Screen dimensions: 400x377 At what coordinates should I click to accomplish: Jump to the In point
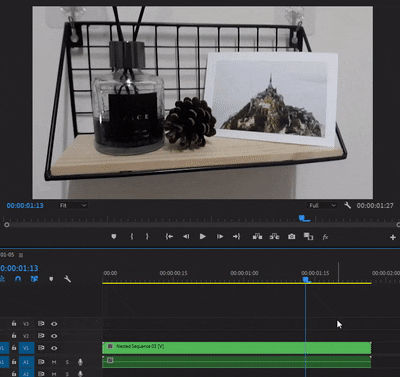pyautogui.click(x=169, y=236)
